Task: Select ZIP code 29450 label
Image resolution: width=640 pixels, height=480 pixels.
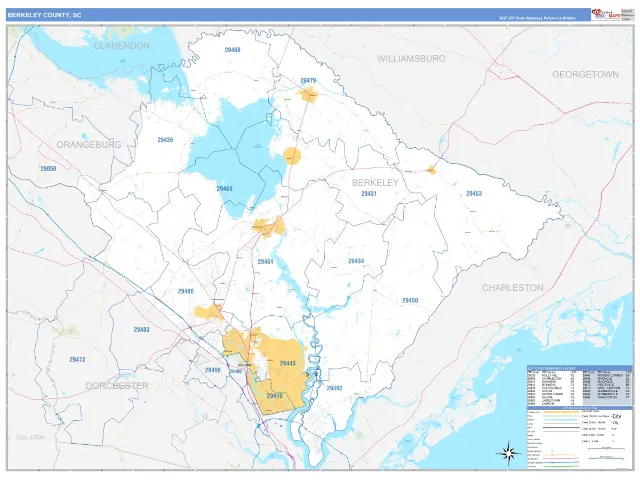Action: (410, 300)
